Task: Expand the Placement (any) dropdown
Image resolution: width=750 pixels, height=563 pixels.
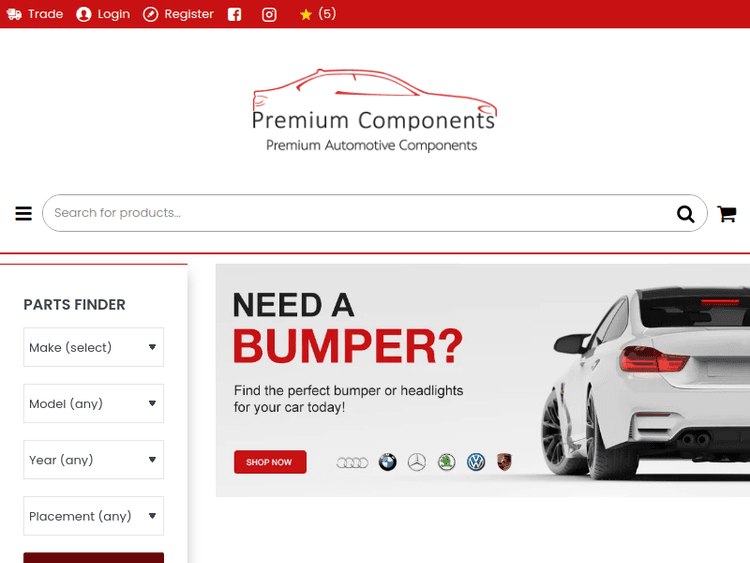Action: point(94,516)
